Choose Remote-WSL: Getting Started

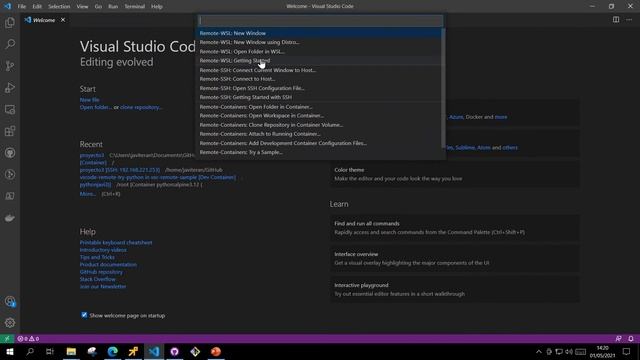coord(320,60)
